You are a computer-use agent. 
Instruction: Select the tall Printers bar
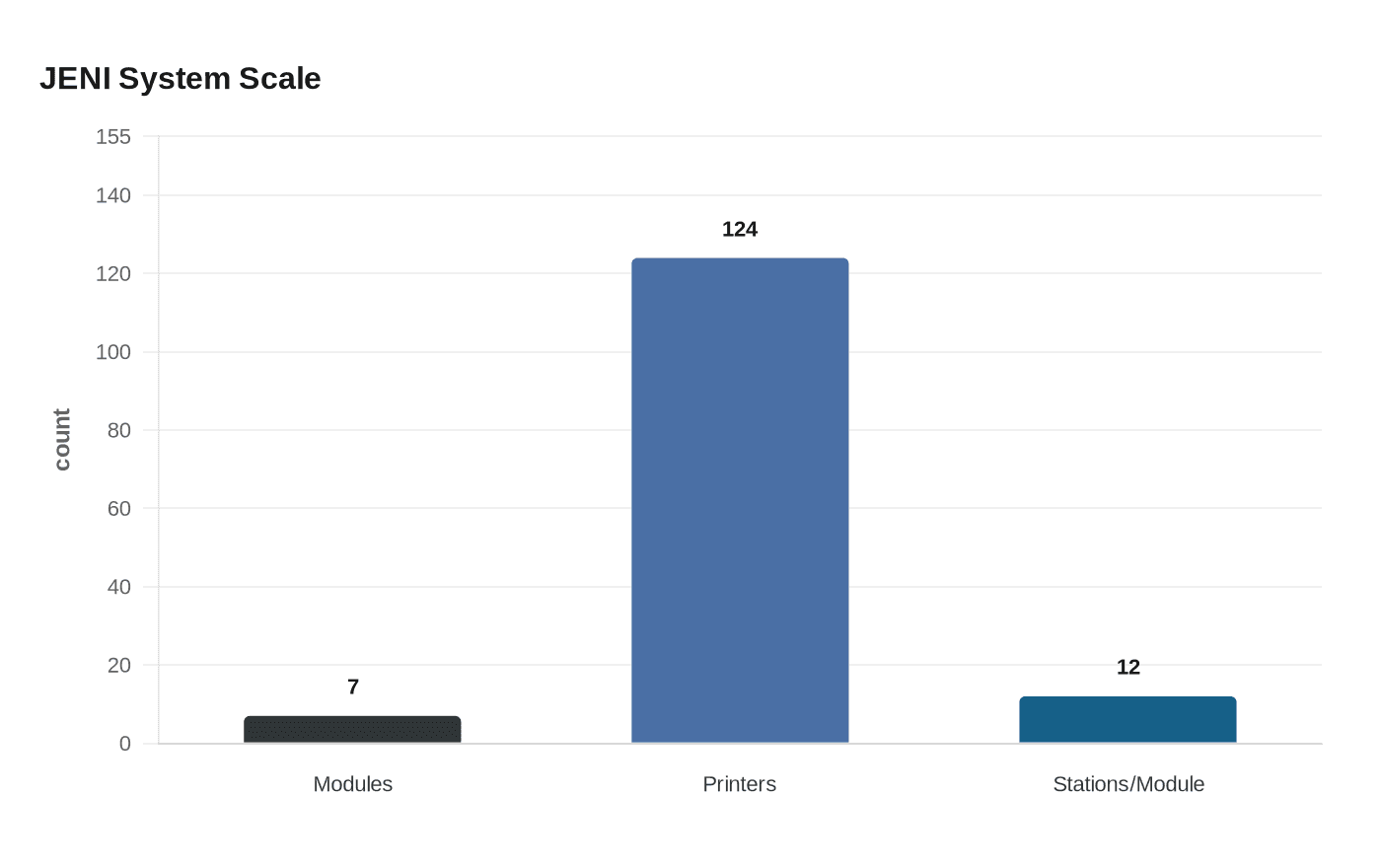coord(740,500)
